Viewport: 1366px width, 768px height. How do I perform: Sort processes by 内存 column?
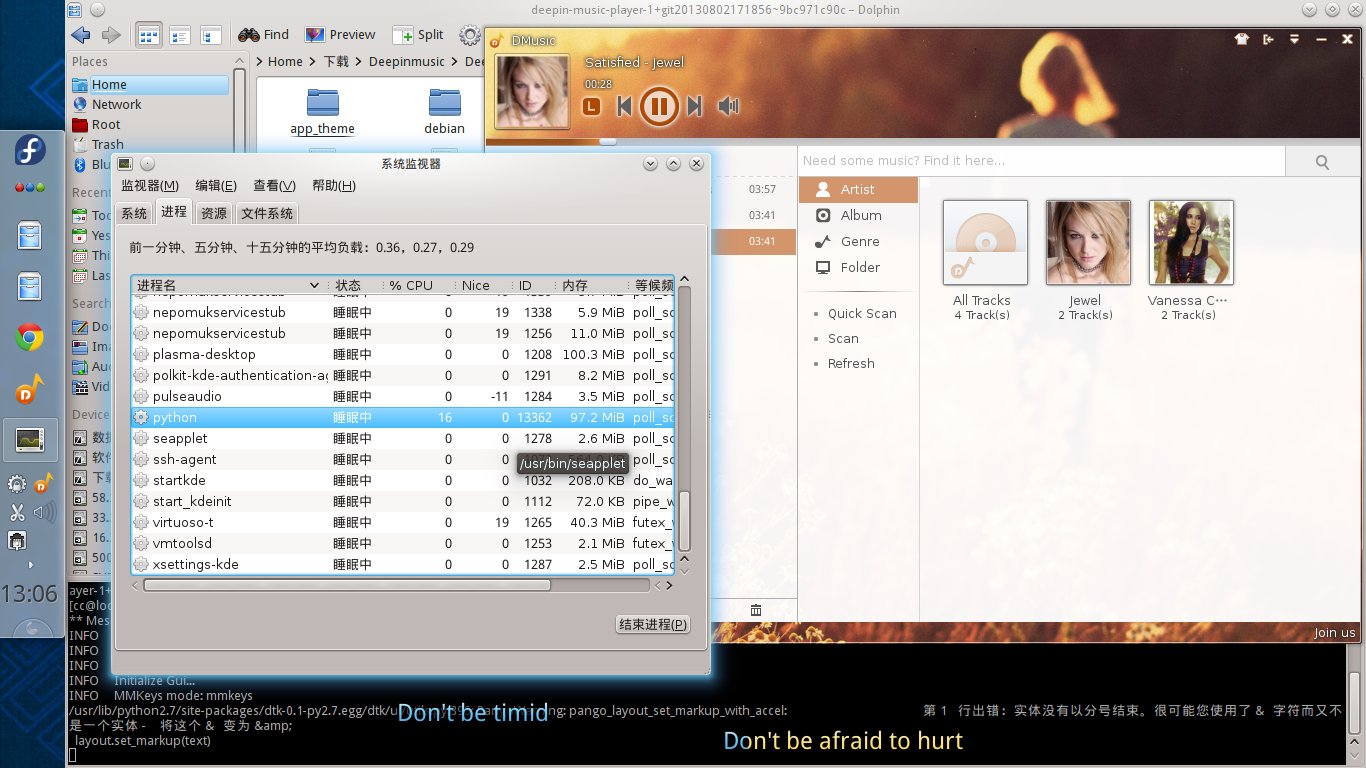click(x=592, y=286)
